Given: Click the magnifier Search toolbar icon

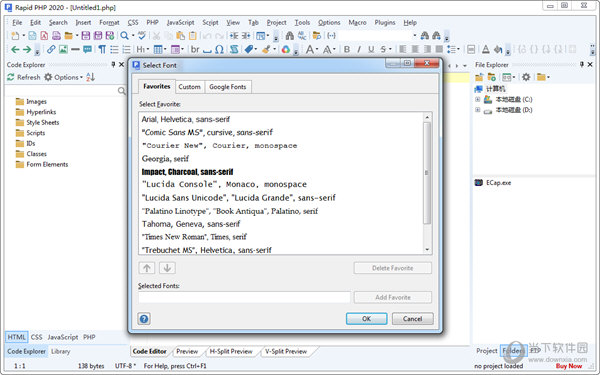Looking at the screenshot, I should [124, 36].
